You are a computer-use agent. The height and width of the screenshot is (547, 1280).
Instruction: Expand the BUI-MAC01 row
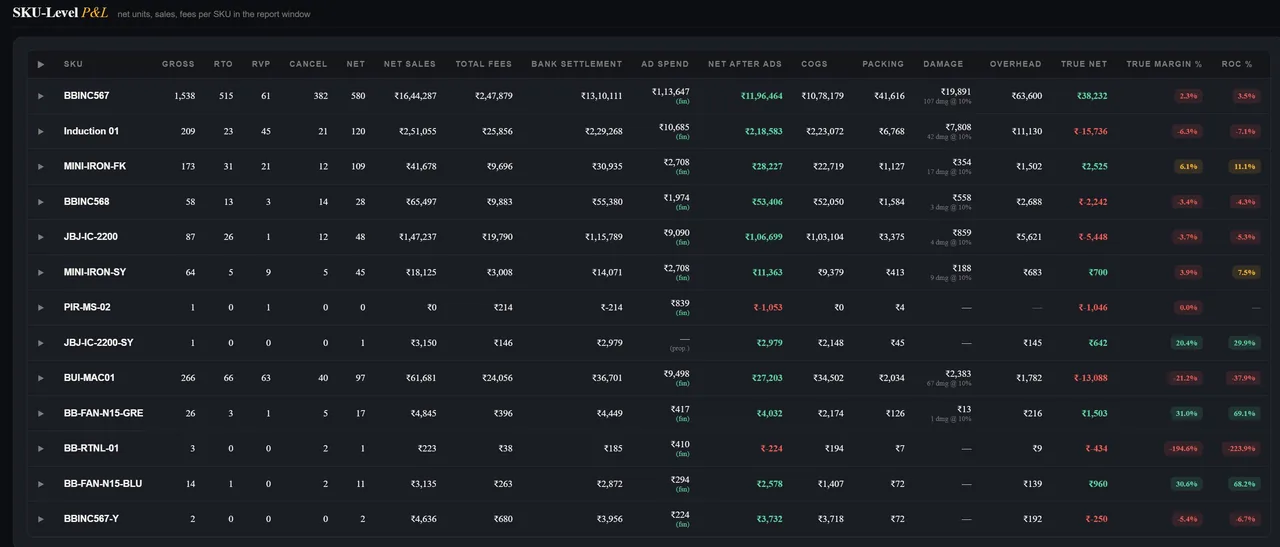tap(41, 378)
